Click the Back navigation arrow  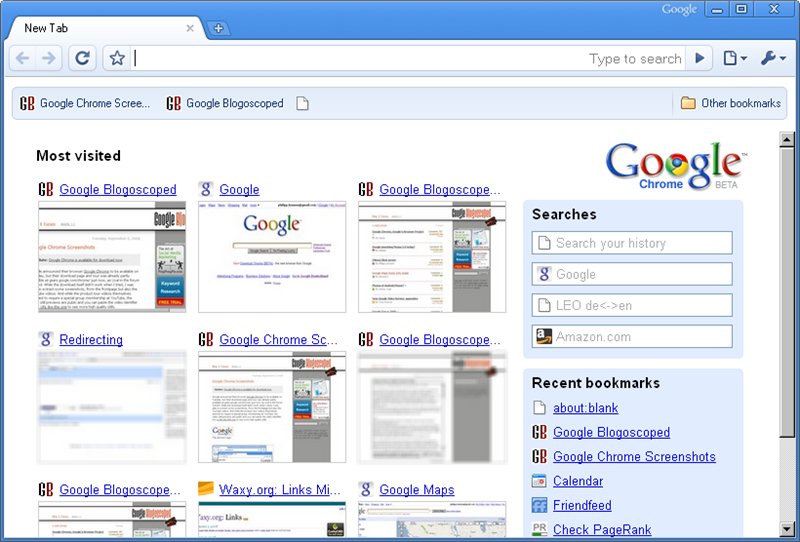click(23, 59)
